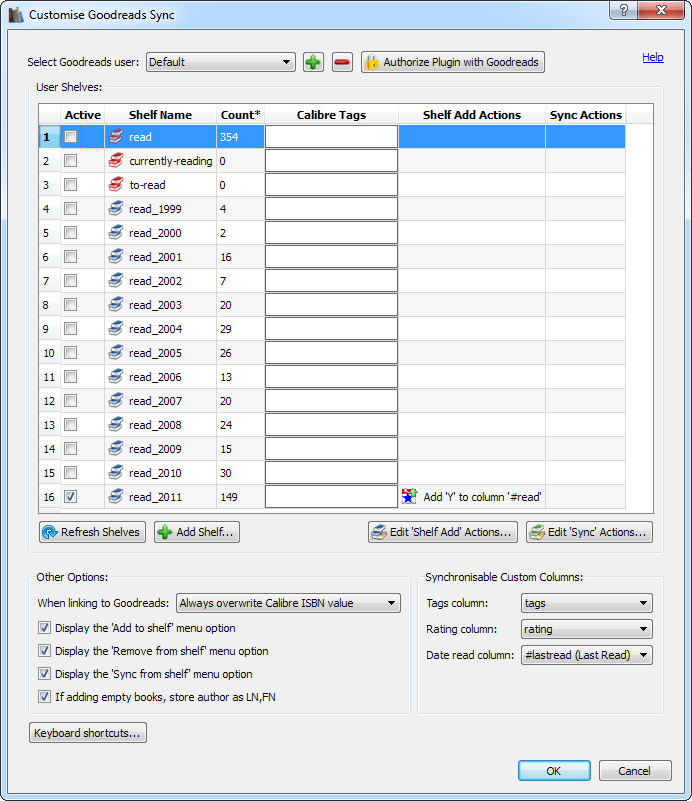Click the read_2004 shelf icon
692x801 pixels.
coord(116,328)
